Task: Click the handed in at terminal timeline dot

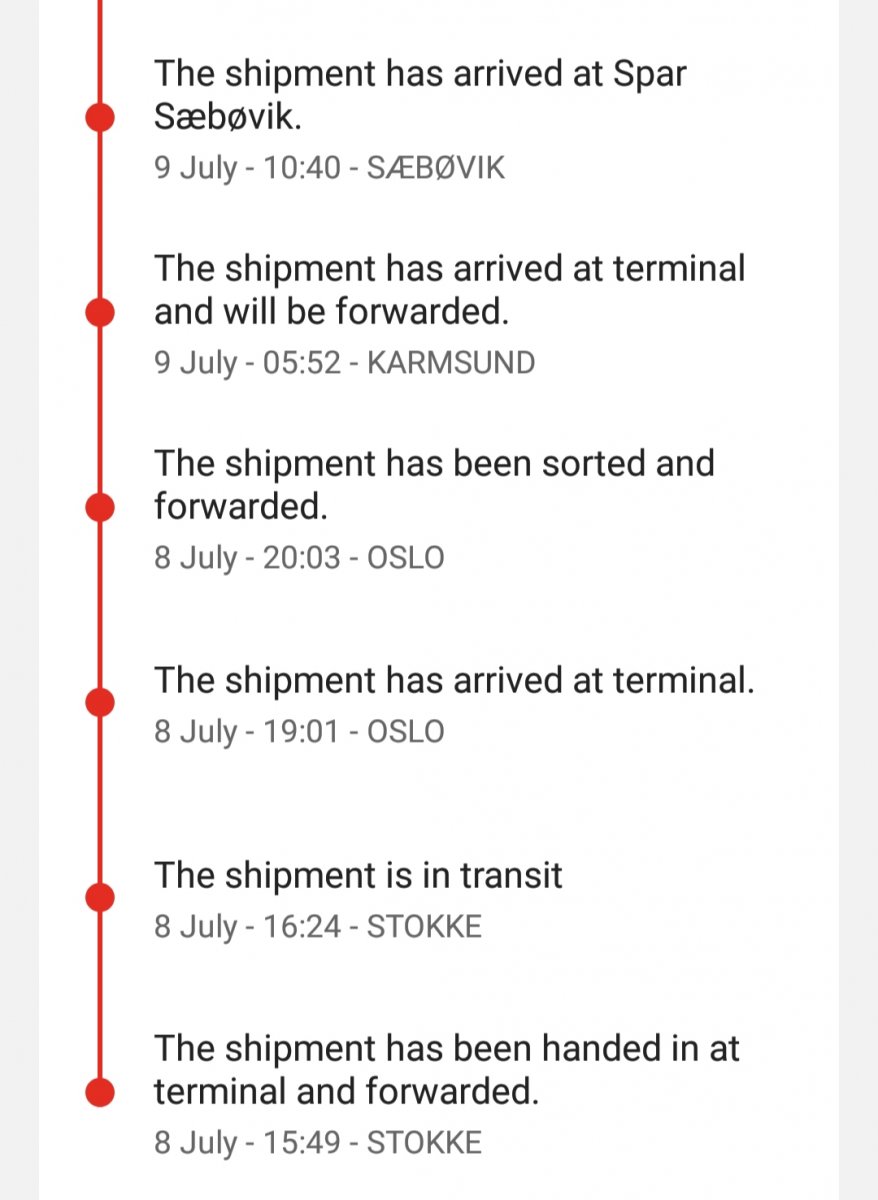Action: (100, 1093)
